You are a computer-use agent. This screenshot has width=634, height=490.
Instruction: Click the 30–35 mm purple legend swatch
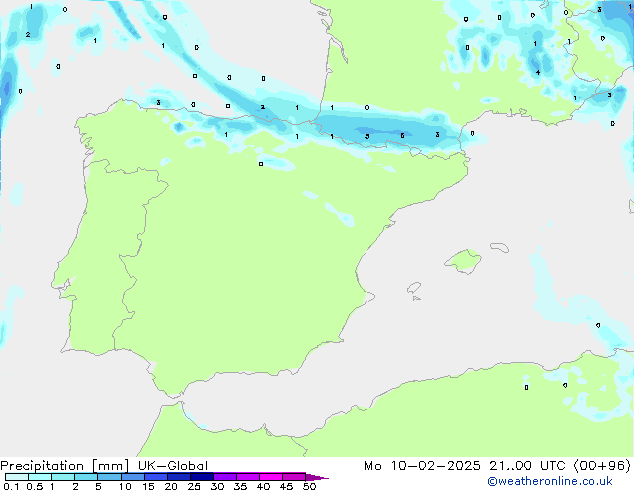[x=224, y=477]
